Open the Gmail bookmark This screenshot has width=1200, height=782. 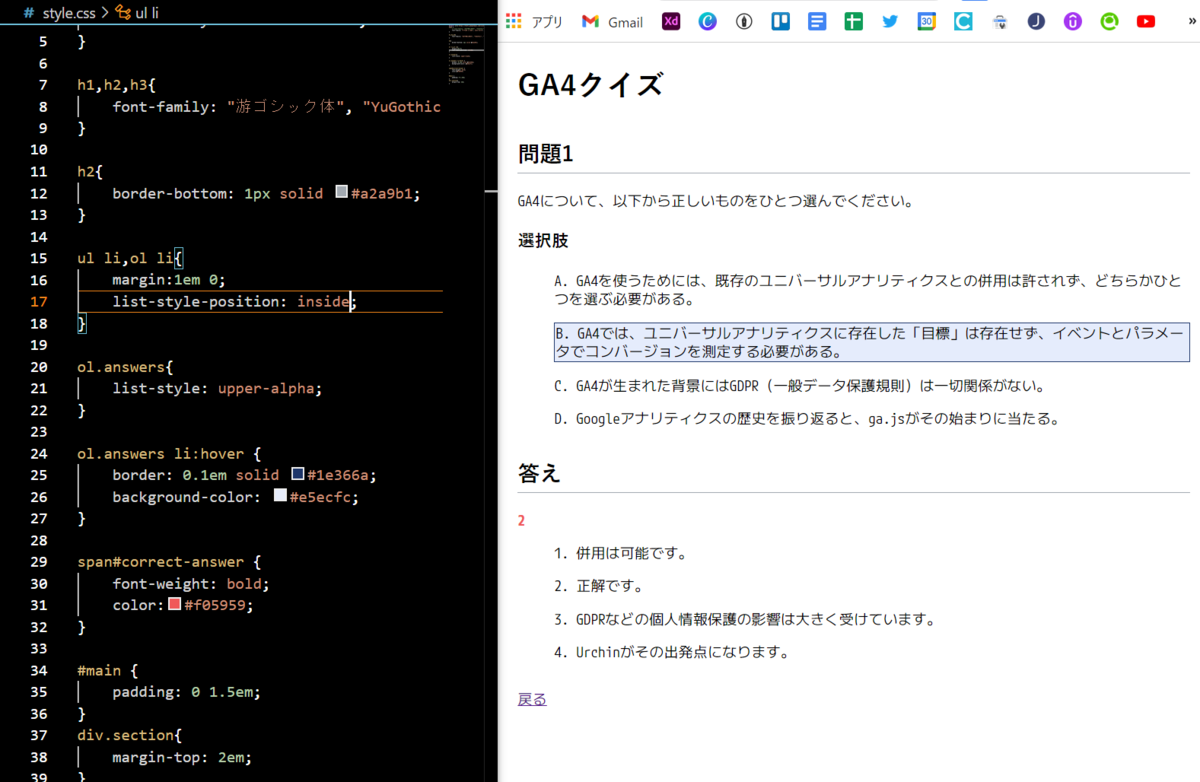(x=612, y=21)
